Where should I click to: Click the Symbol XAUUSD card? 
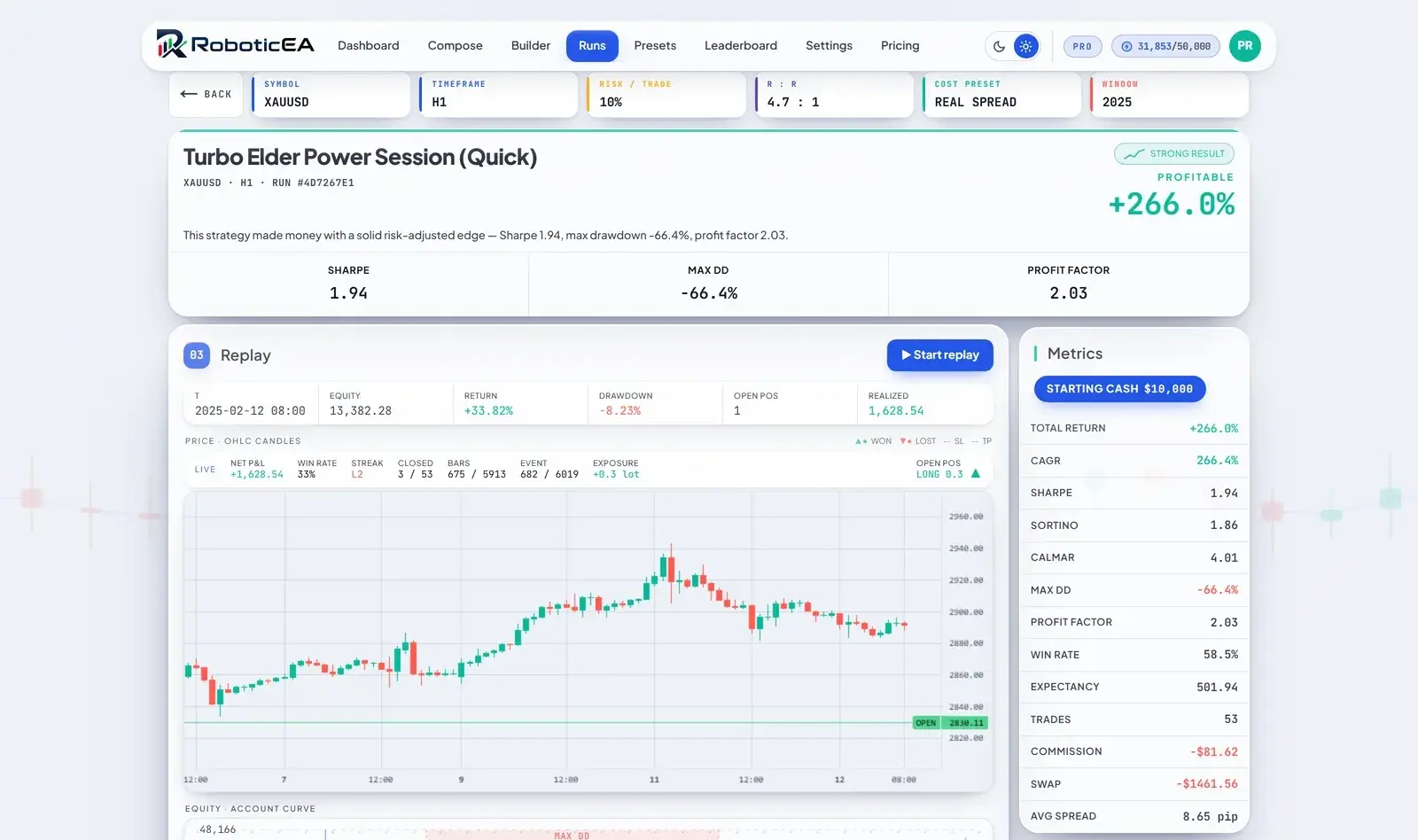[331, 94]
